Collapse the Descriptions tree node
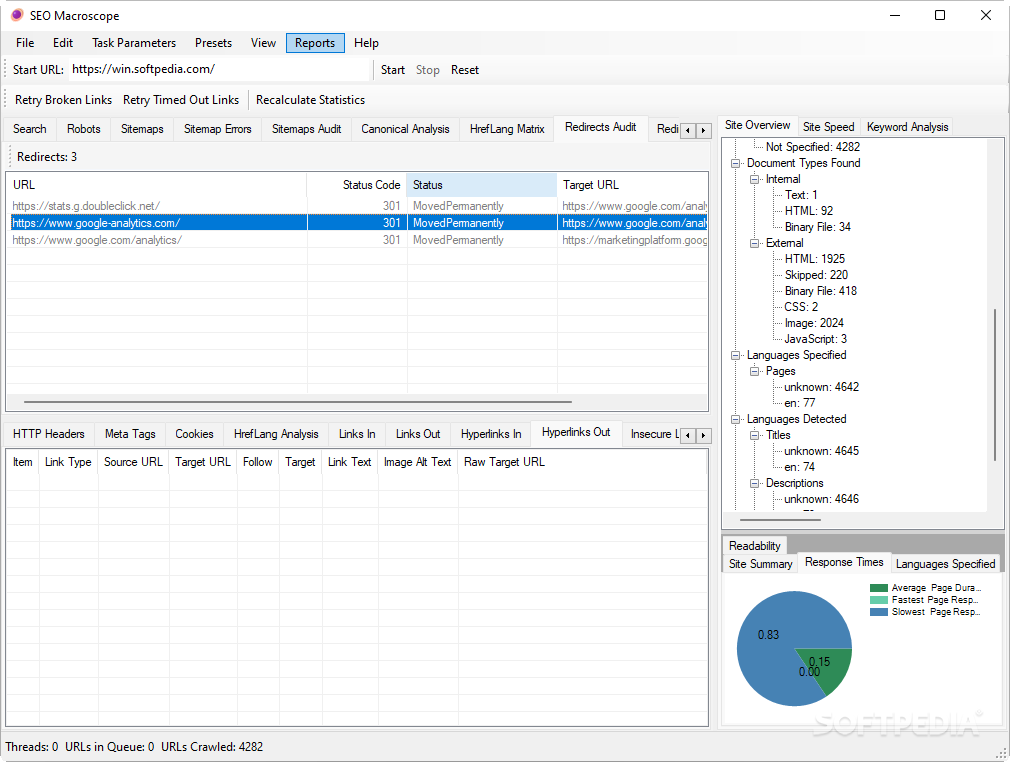The width and height of the screenshot is (1010, 762). (x=754, y=484)
